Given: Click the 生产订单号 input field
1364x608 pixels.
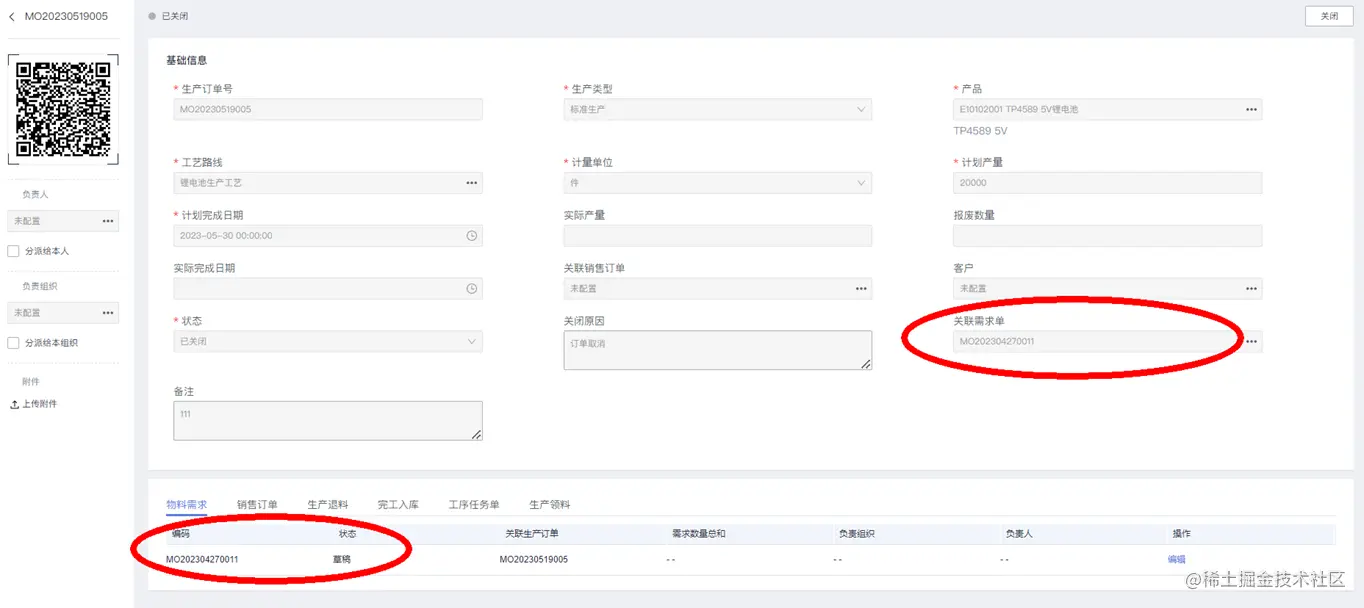Looking at the screenshot, I should (328, 110).
